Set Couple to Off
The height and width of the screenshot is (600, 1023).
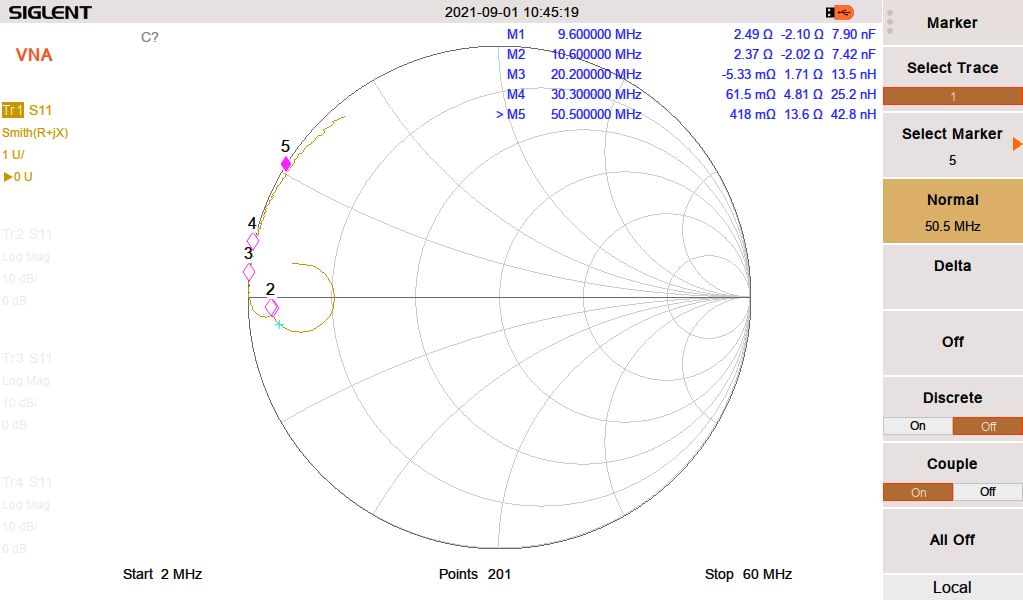click(x=988, y=492)
